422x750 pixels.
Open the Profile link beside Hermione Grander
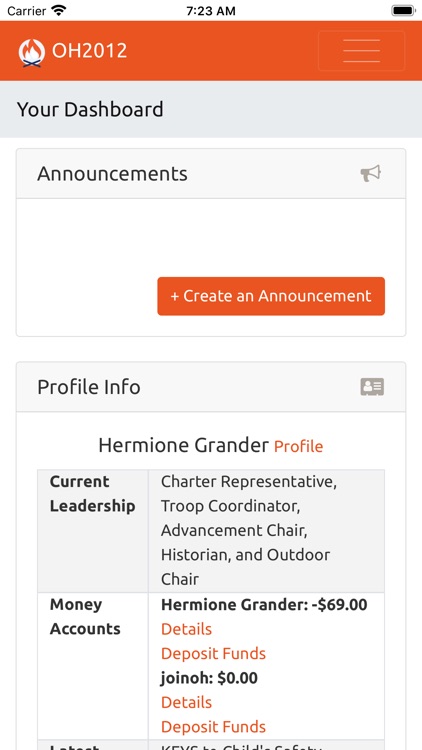[299, 446]
